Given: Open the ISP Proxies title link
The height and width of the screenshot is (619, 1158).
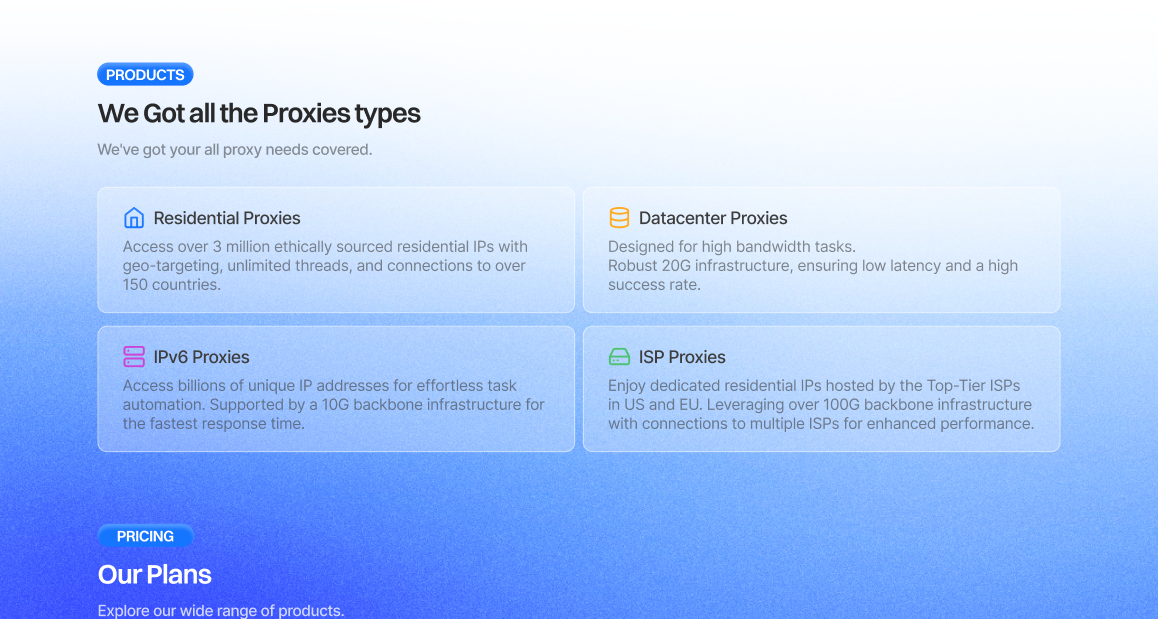Looking at the screenshot, I should coord(682,357).
